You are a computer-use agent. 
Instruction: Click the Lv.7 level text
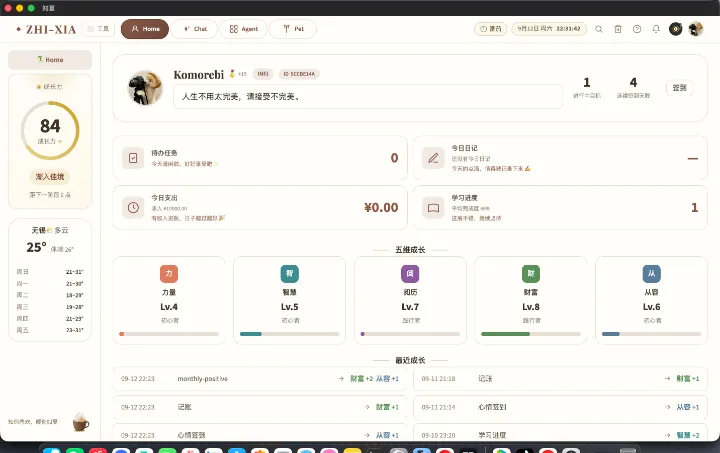410,307
